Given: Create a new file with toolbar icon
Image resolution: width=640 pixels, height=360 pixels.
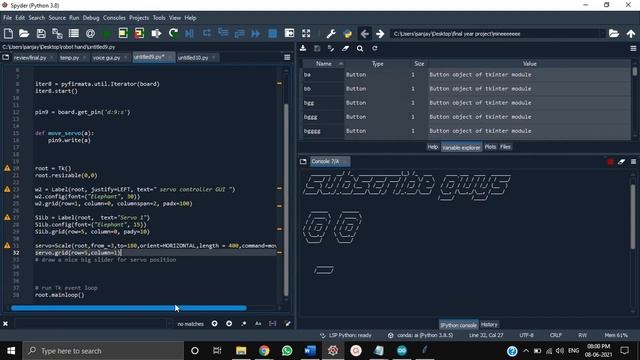Looking at the screenshot, I should click(8, 33).
